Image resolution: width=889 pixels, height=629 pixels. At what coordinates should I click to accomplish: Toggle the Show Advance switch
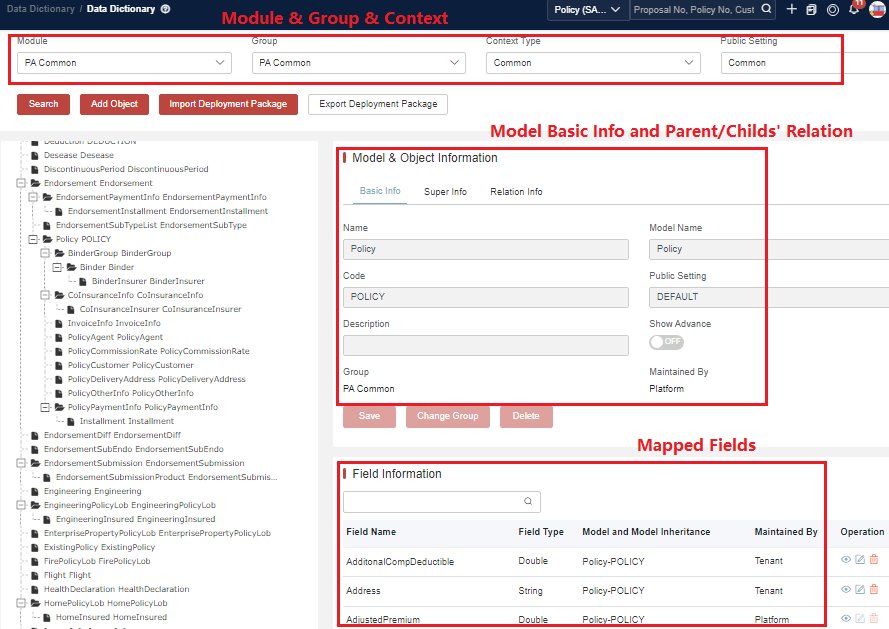tap(666, 342)
